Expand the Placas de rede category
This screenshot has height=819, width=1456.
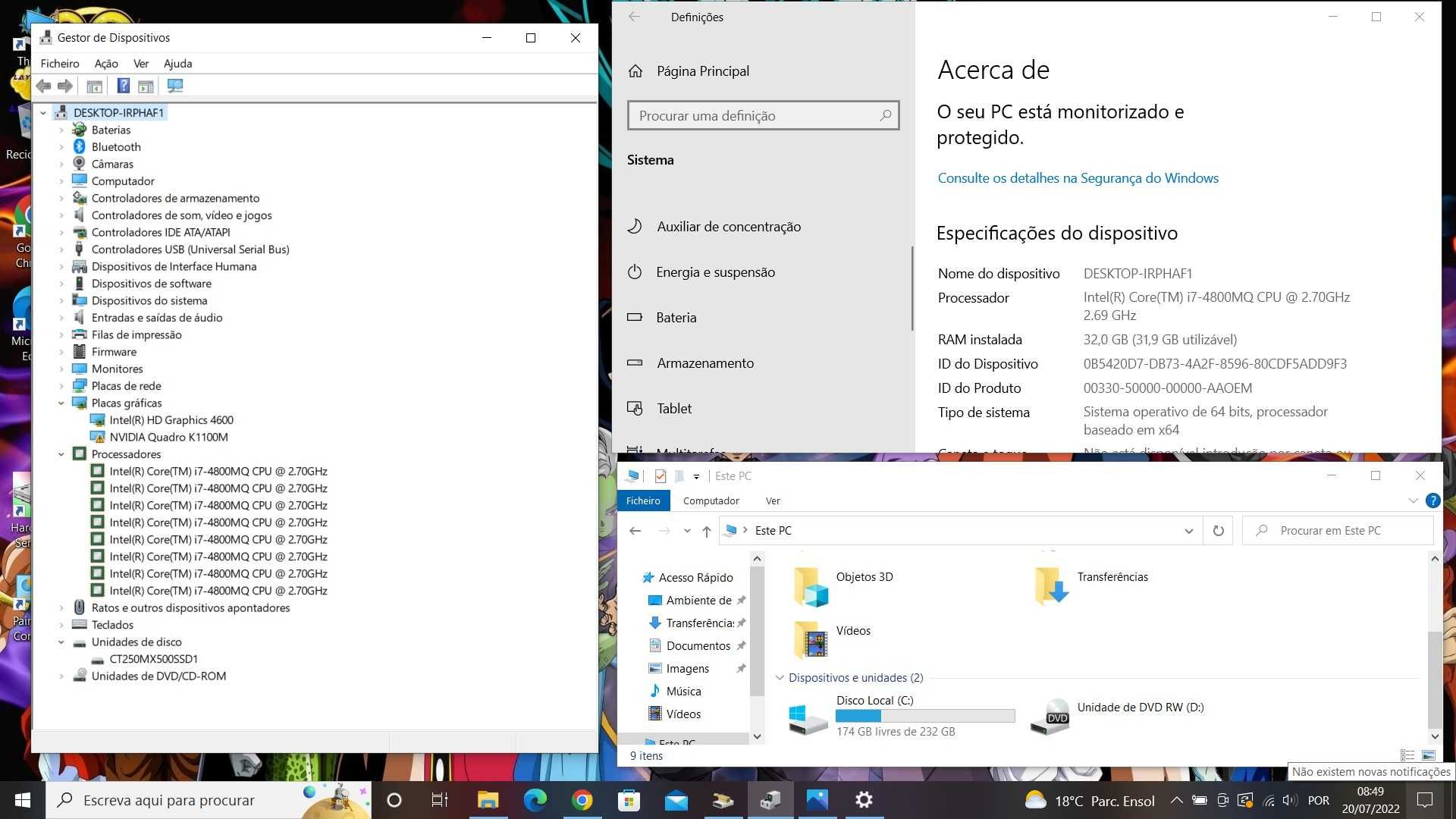(x=61, y=386)
